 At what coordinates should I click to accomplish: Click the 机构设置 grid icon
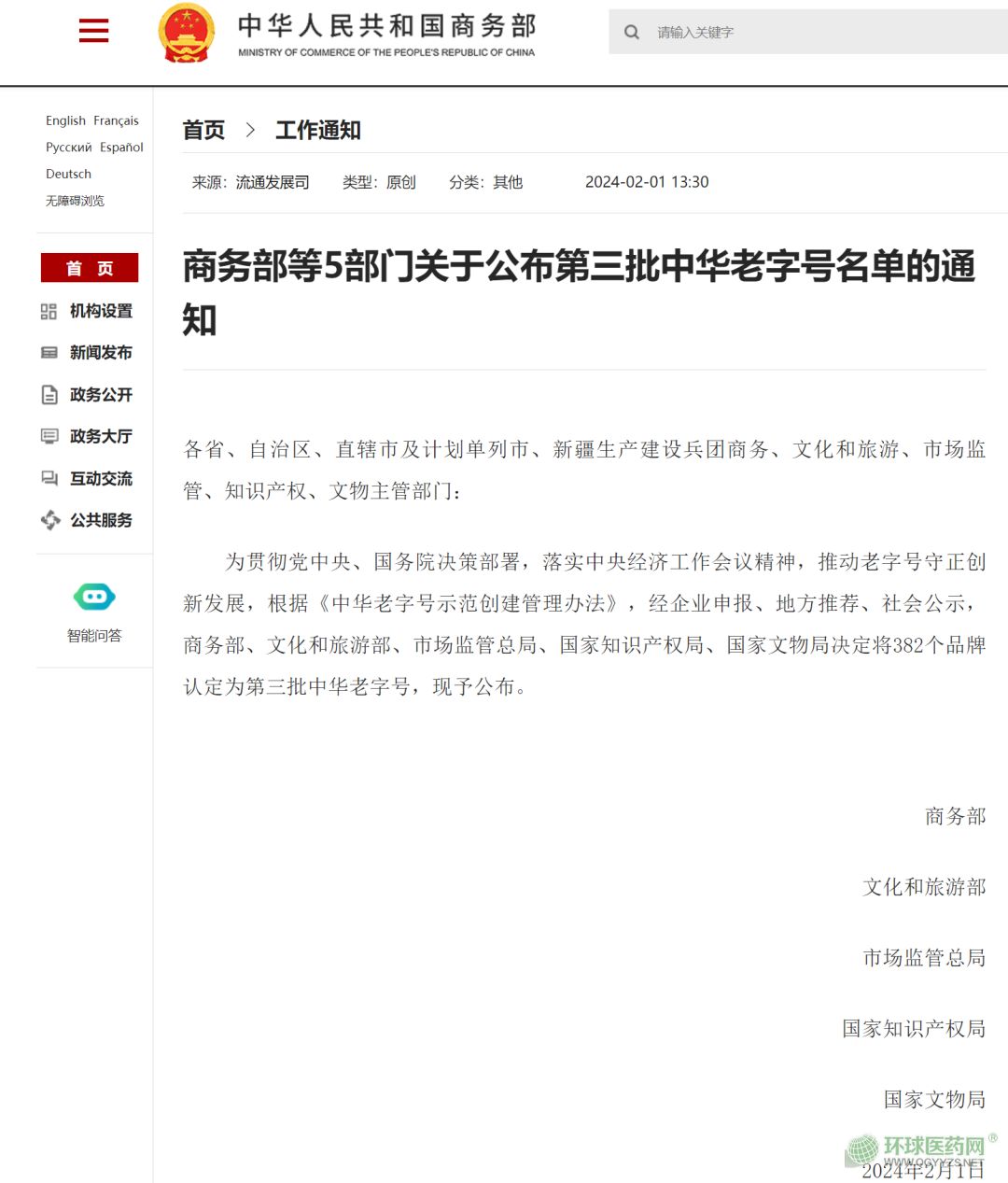point(49,312)
